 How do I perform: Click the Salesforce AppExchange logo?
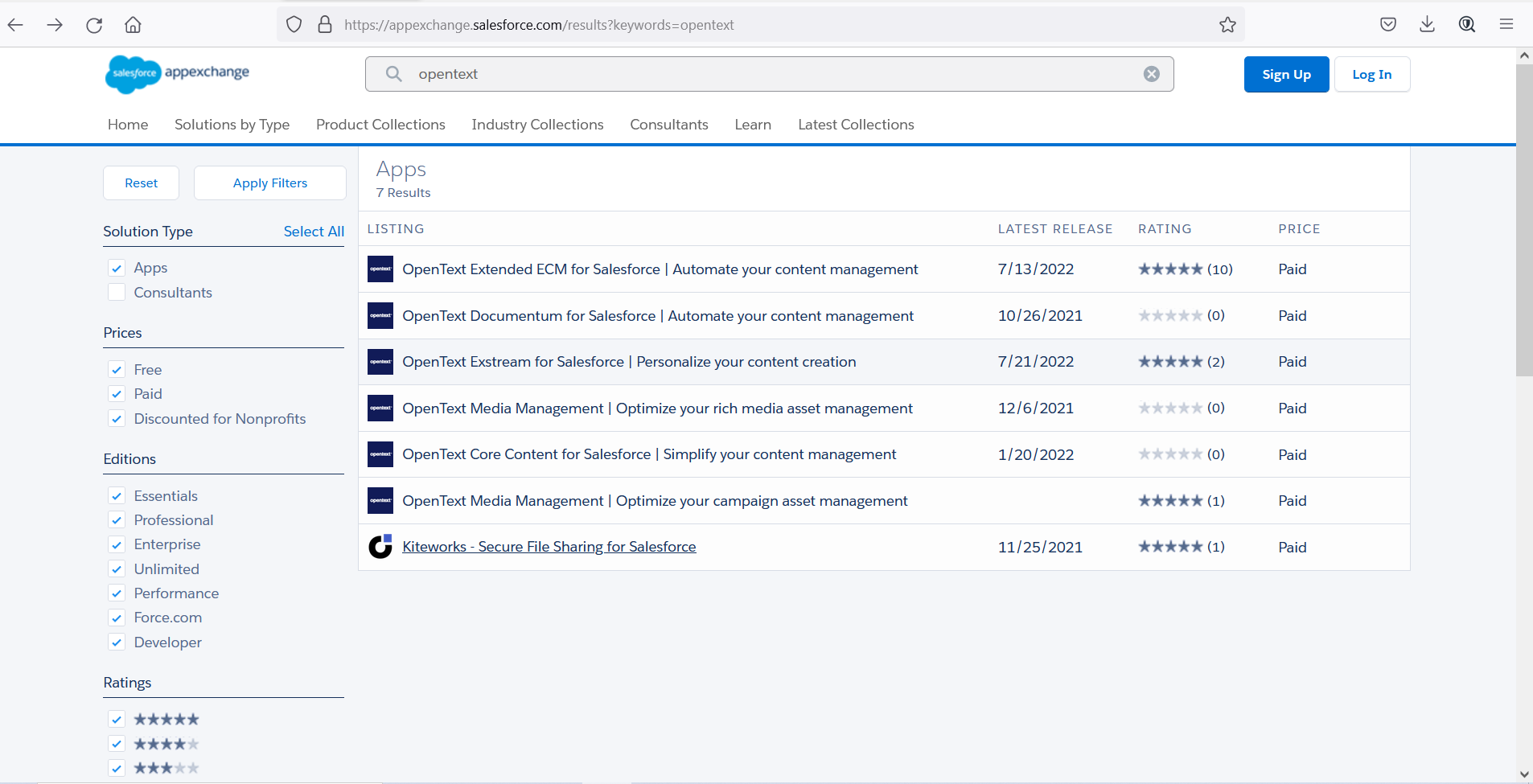click(x=178, y=74)
